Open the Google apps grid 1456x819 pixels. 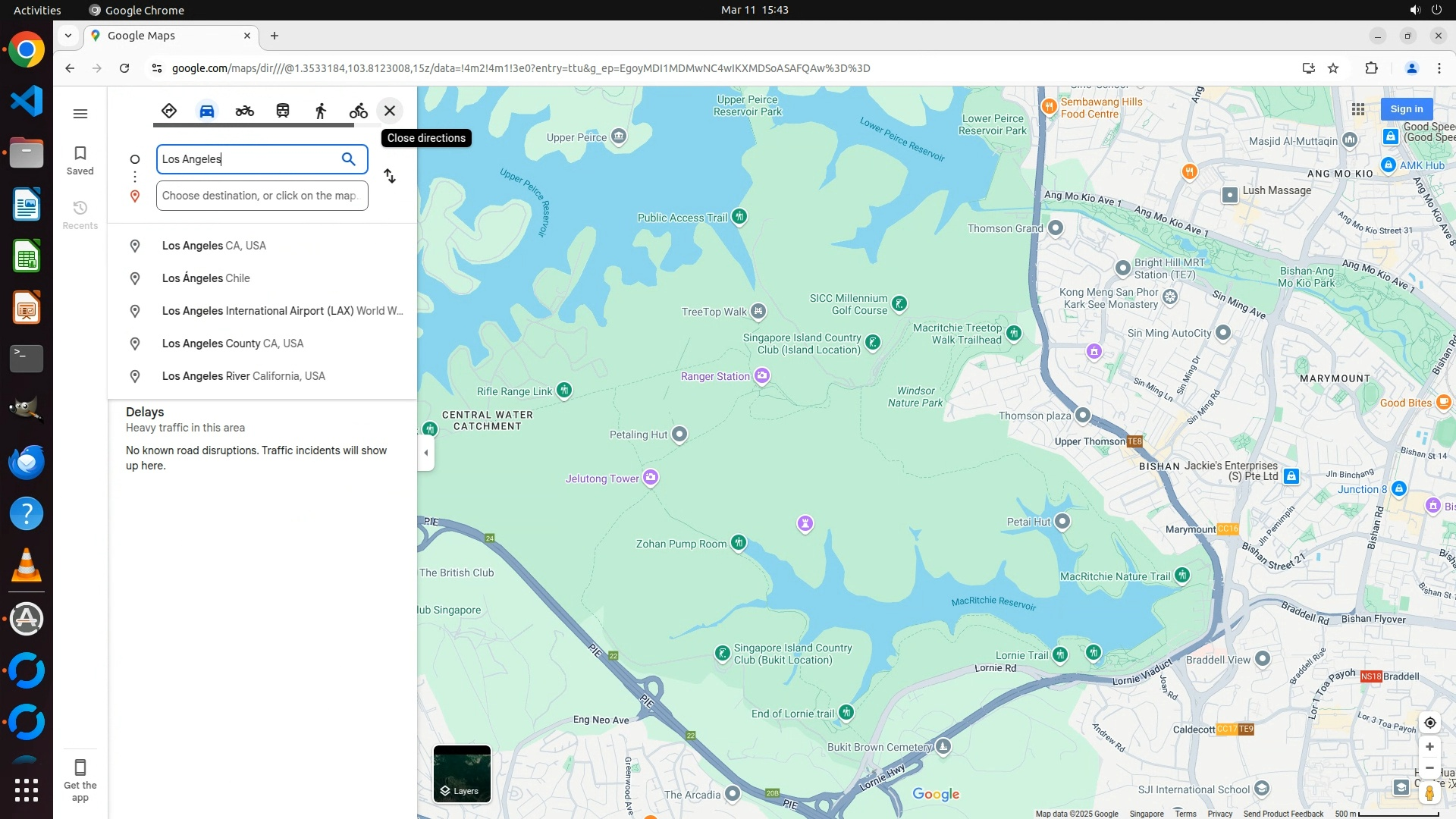[1358, 109]
